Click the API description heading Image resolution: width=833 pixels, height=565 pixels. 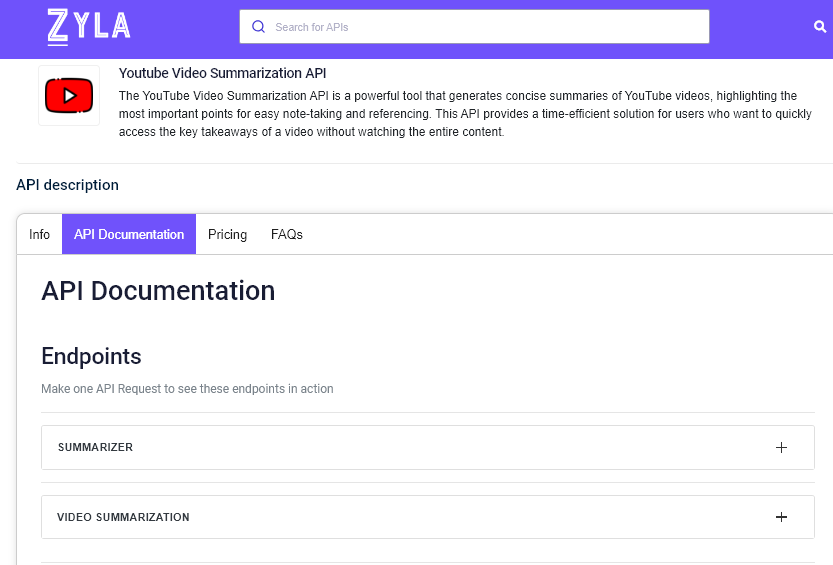click(x=67, y=185)
